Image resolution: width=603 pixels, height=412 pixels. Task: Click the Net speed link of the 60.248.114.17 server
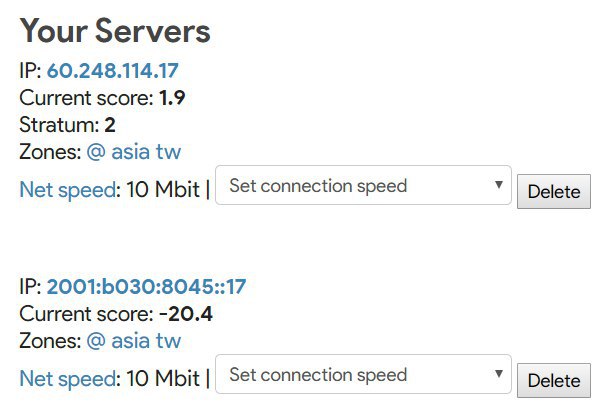[x=68, y=189]
